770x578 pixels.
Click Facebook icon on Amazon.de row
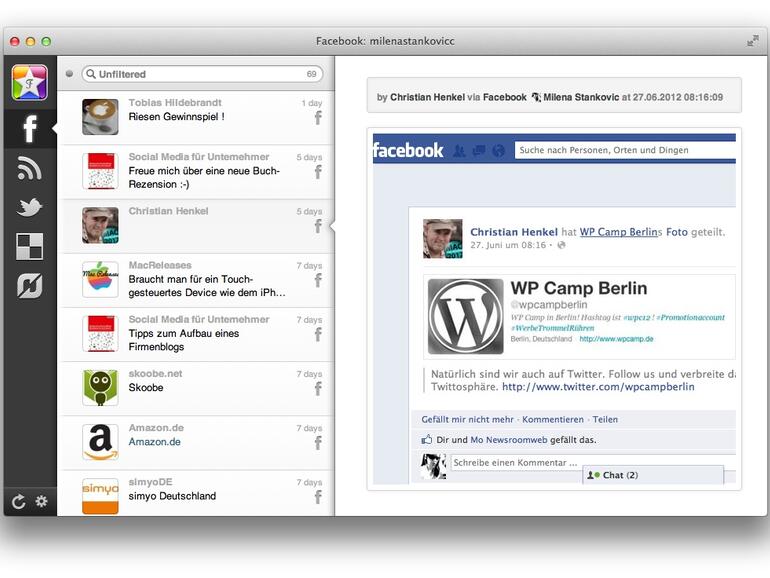[x=318, y=443]
